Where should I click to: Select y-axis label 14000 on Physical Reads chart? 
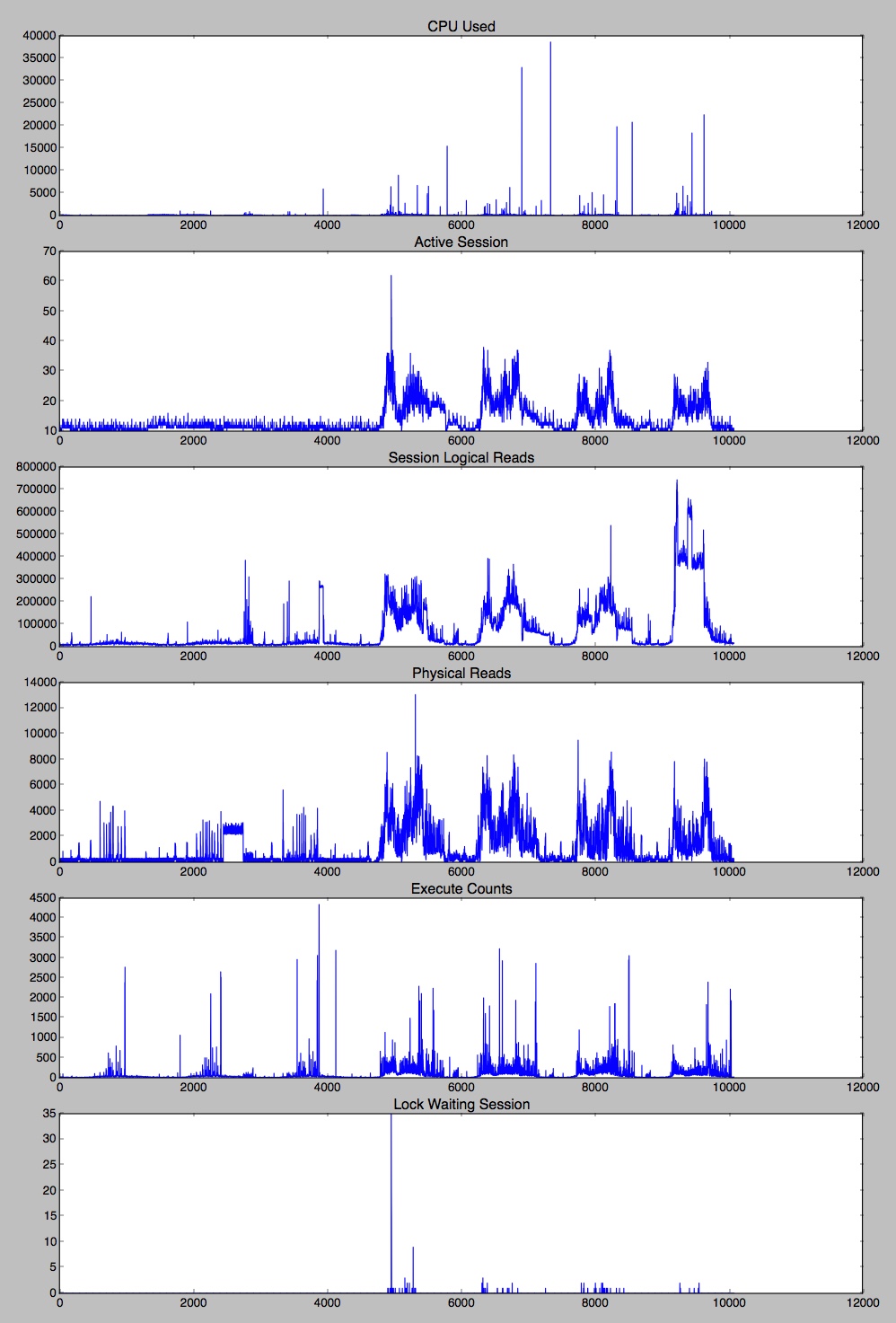pyautogui.click(x=39, y=682)
